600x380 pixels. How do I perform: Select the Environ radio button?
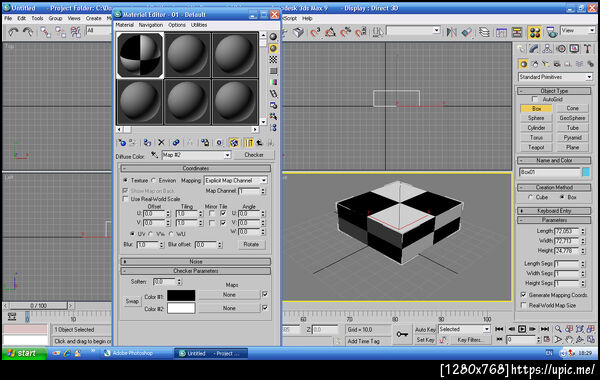click(x=153, y=180)
